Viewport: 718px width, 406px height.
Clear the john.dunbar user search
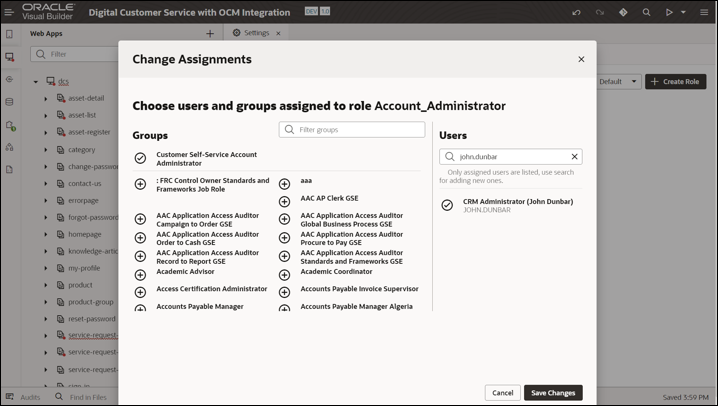click(574, 157)
